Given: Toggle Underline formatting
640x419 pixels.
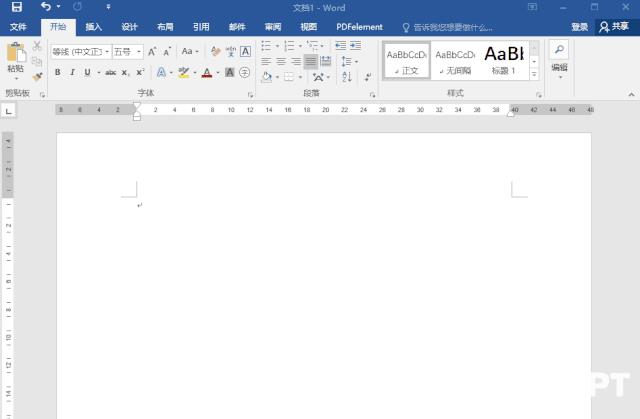Looking at the screenshot, I should coord(87,72).
